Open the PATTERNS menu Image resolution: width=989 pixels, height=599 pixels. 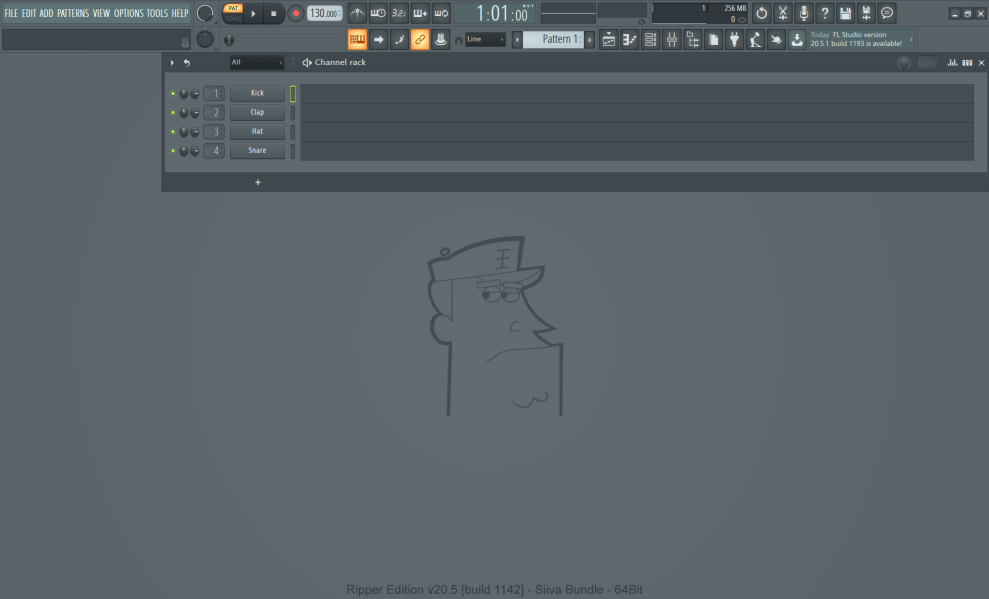72,13
